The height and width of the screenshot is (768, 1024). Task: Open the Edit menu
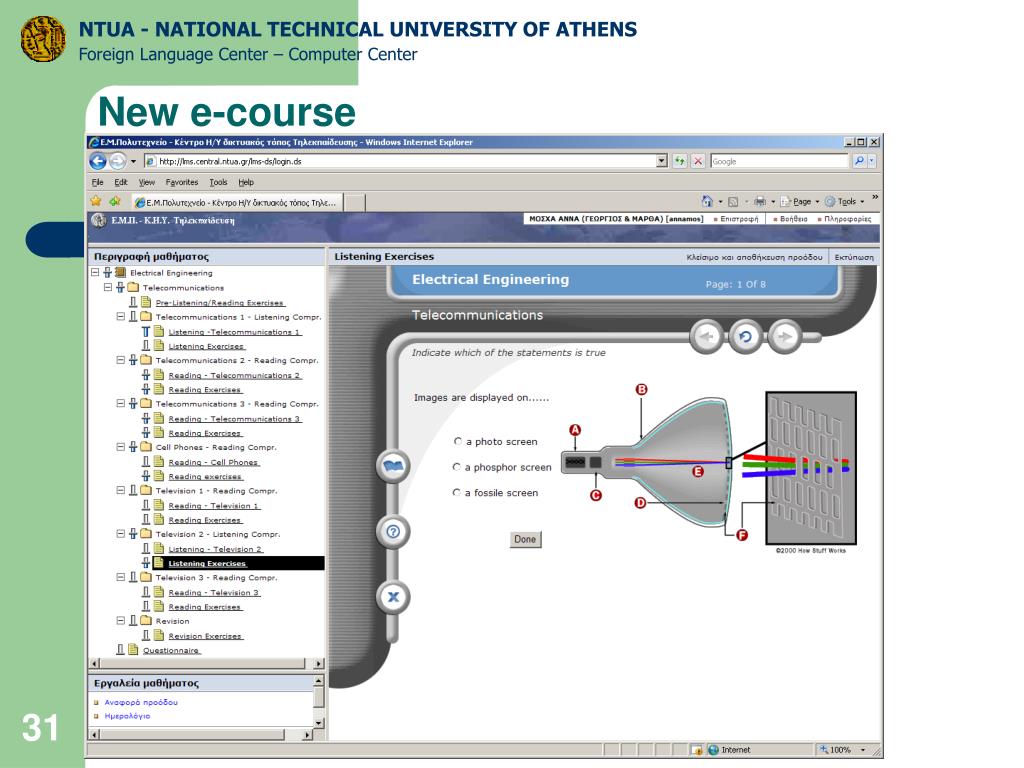click(121, 182)
